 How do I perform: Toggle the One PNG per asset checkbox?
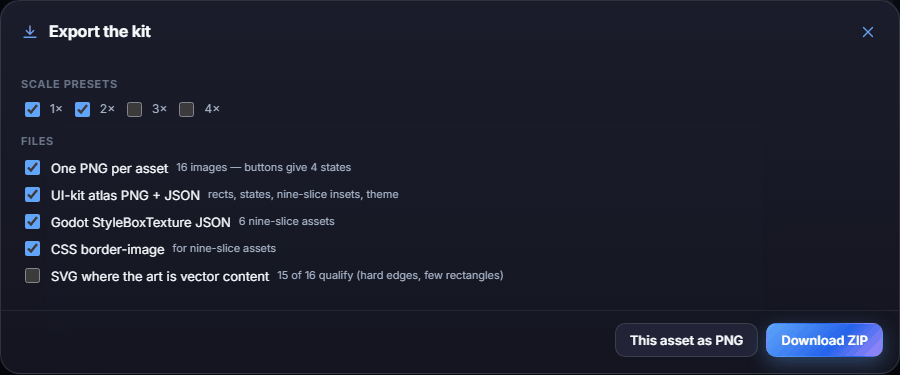(x=33, y=168)
